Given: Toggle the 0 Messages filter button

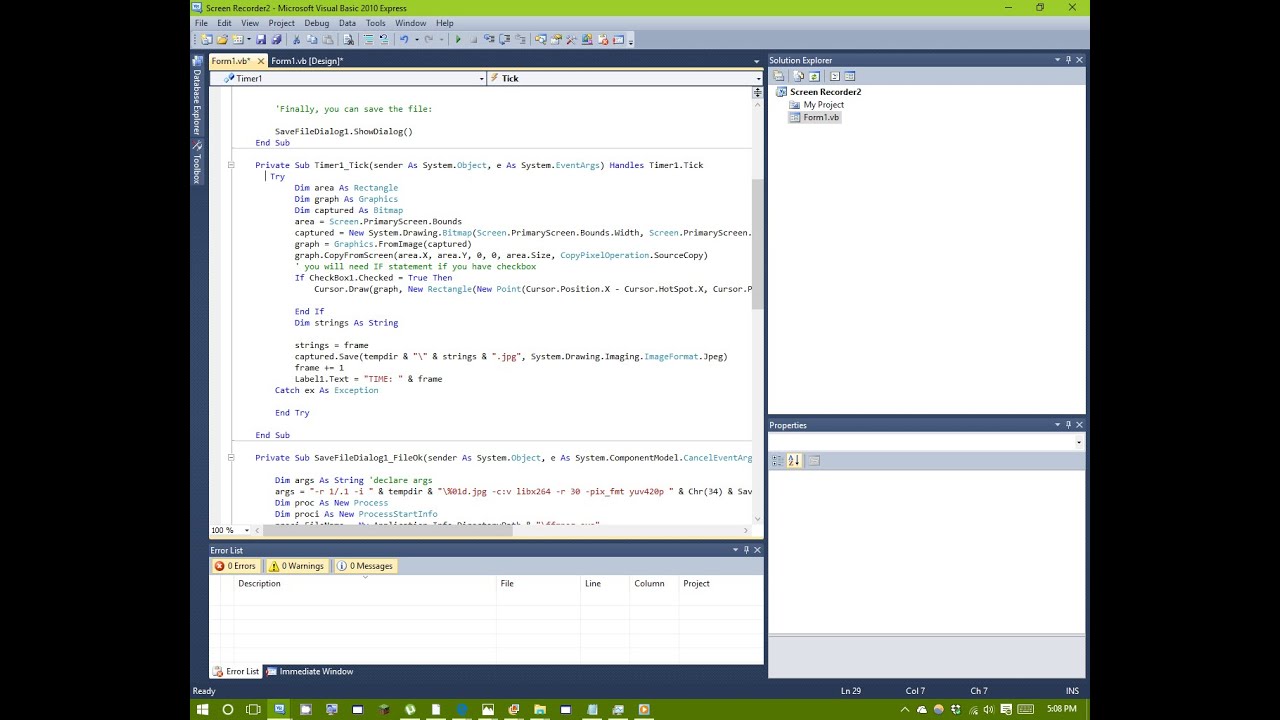Looking at the screenshot, I should [365, 566].
